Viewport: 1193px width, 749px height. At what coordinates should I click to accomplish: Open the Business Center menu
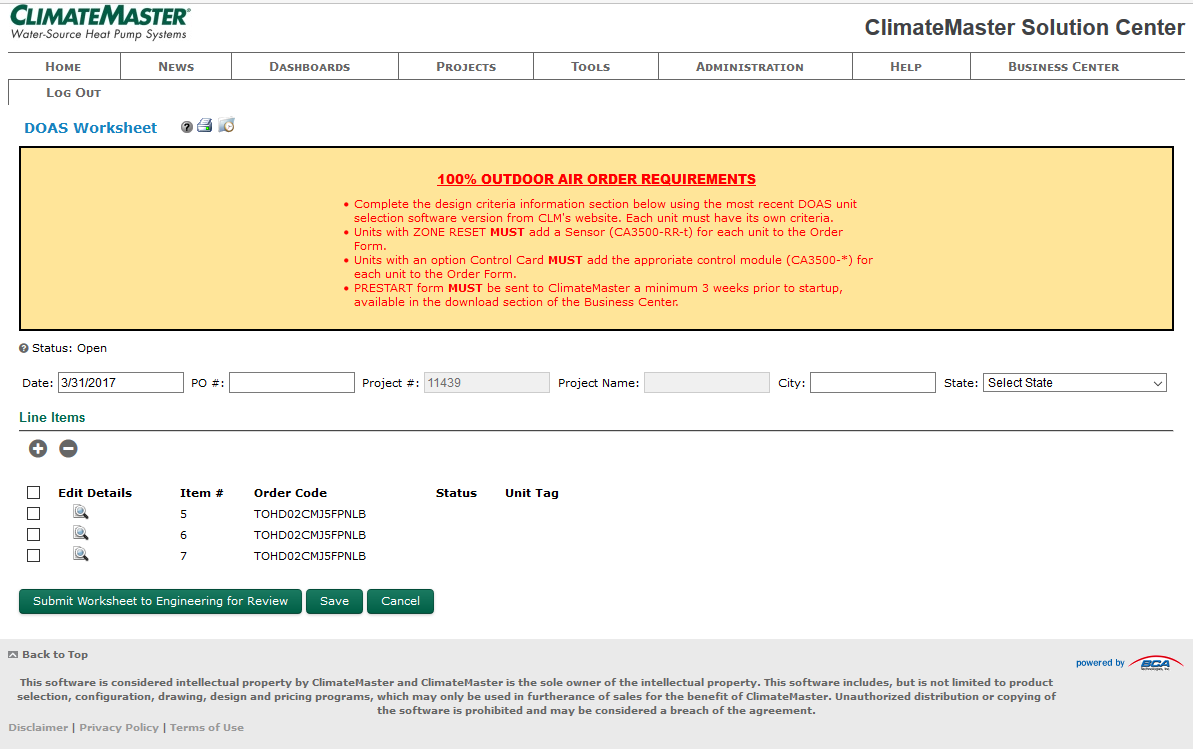[1064, 67]
